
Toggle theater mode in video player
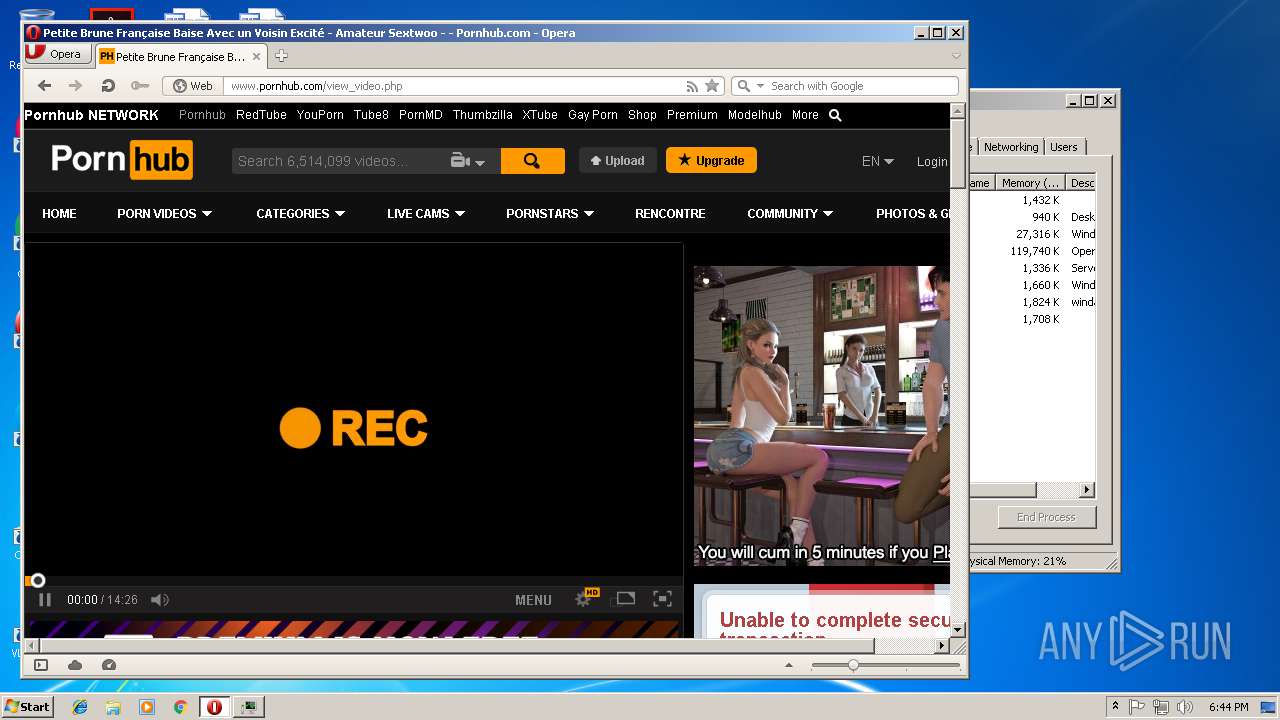[x=625, y=598]
